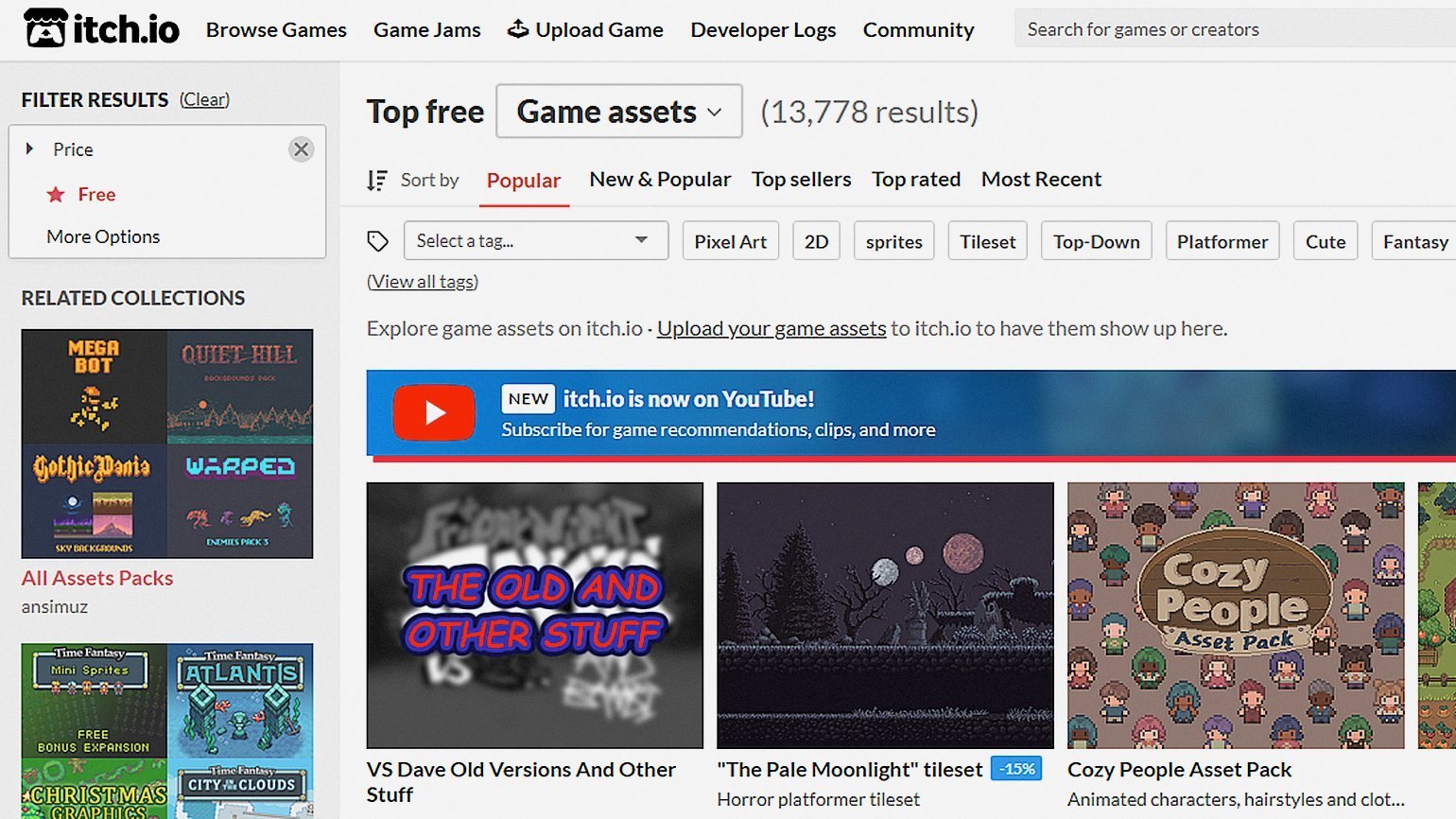Open the GothicVania collection thumbnail
Screen dimensions: 1456x819
click(x=95, y=501)
